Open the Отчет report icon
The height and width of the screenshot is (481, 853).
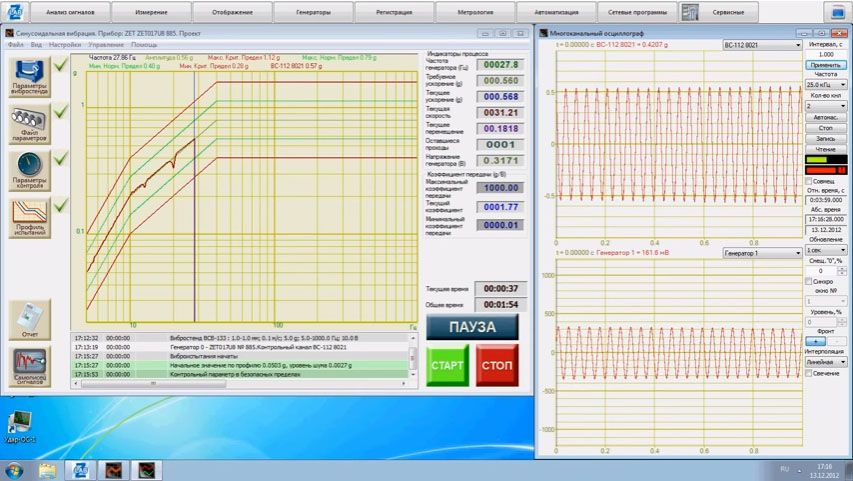(x=30, y=320)
